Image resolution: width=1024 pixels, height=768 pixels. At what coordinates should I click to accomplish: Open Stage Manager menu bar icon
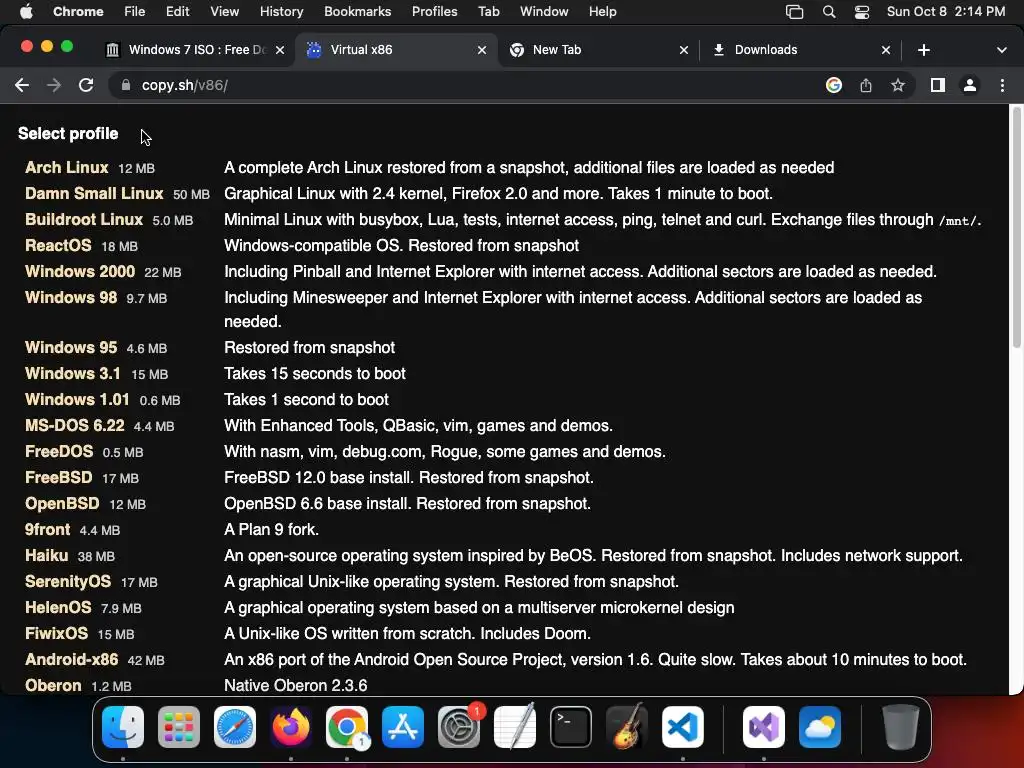pyautogui.click(x=794, y=12)
